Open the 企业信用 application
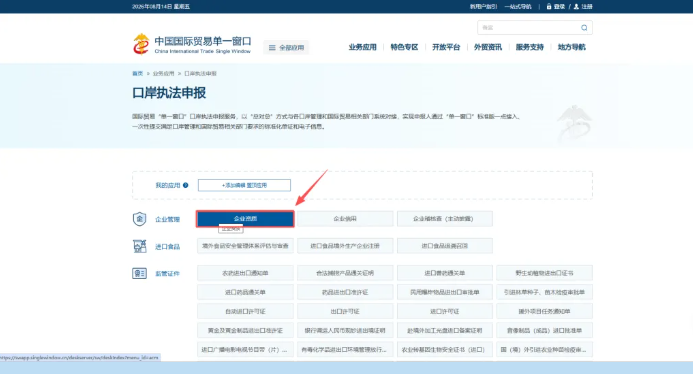The height and width of the screenshot is (374, 693). pyautogui.click(x=345, y=219)
